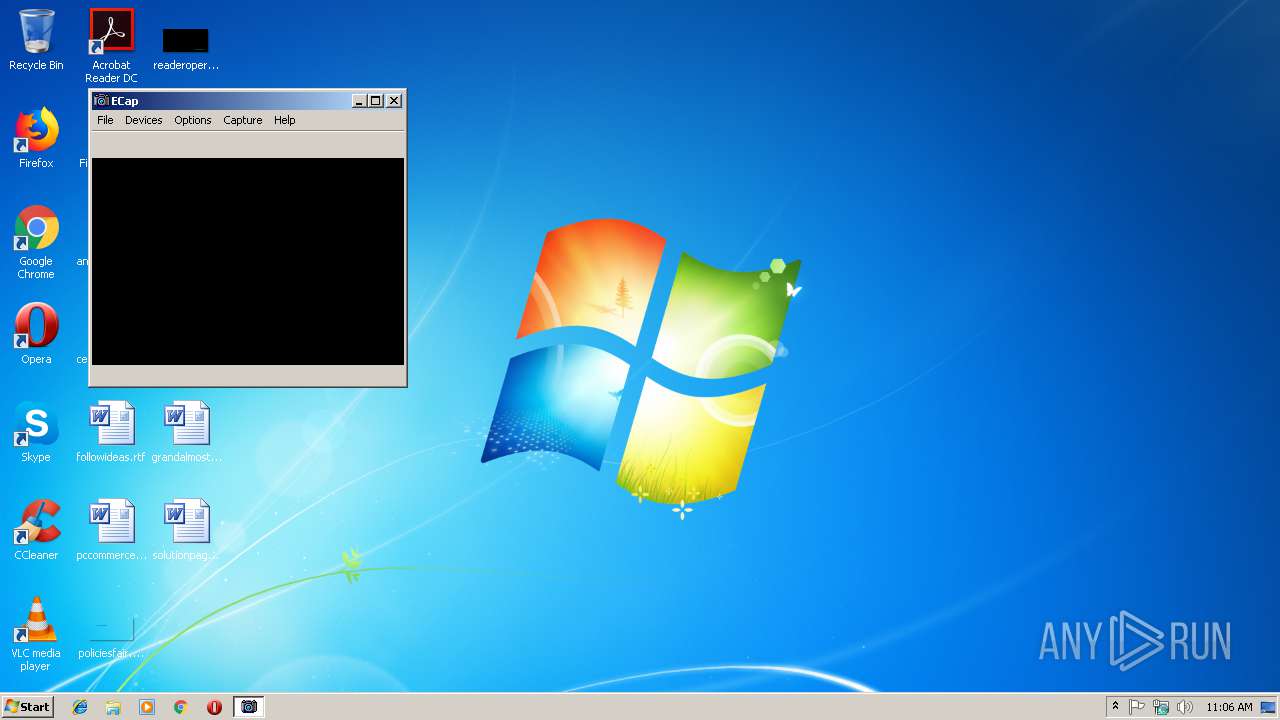Select the Opera desktop shortcut
This screenshot has height=720, width=1280.
[x=36, y=334]
